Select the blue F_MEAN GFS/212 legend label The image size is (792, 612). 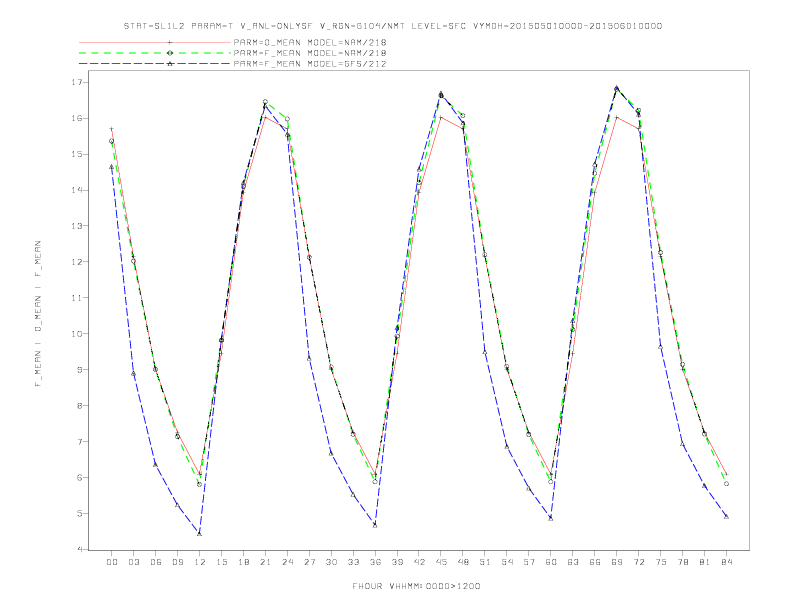tap(310, 64)
